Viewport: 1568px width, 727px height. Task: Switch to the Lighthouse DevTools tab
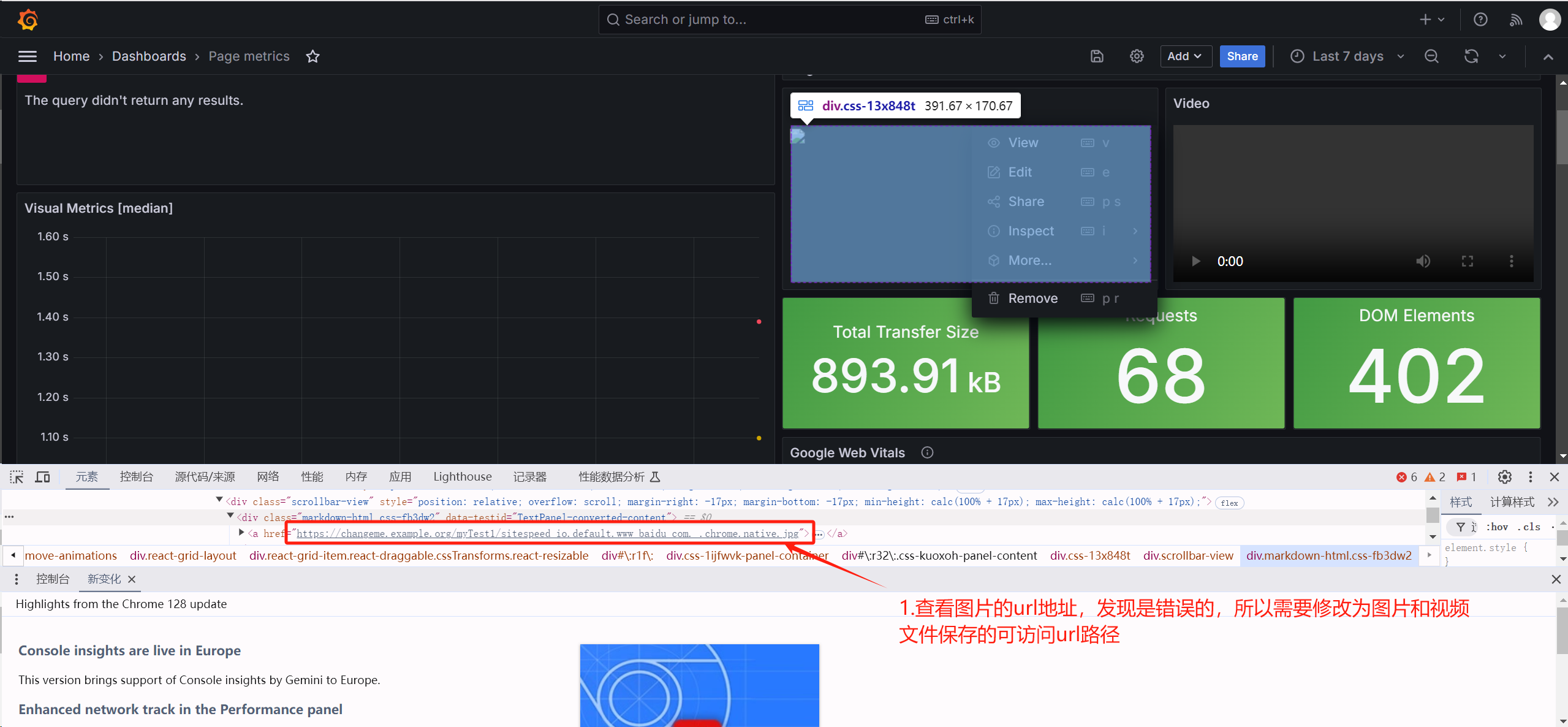[x=462, y=477]
